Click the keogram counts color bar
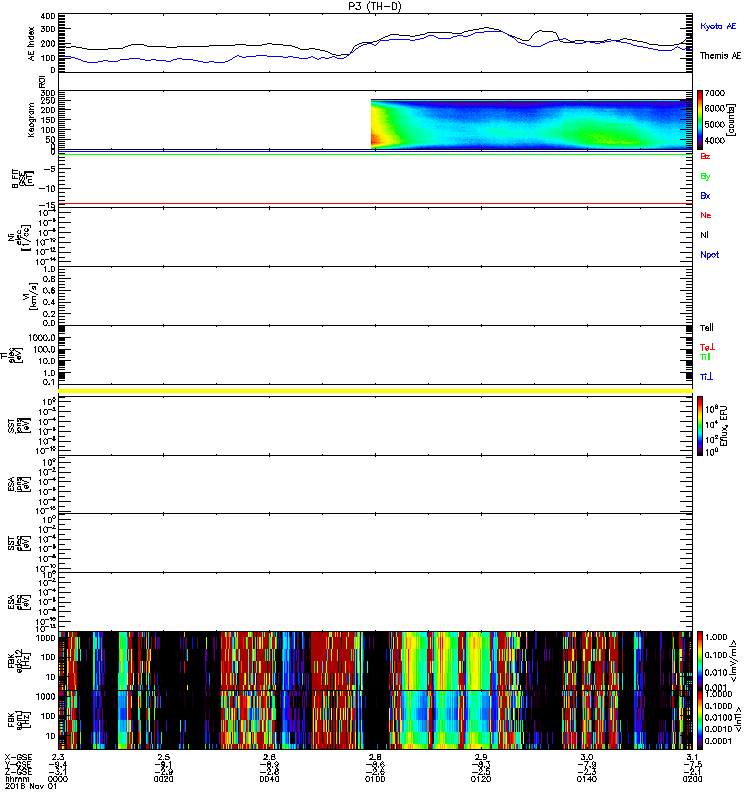The height and width of the screenshot is (800, 750). (x=700, y=120)
